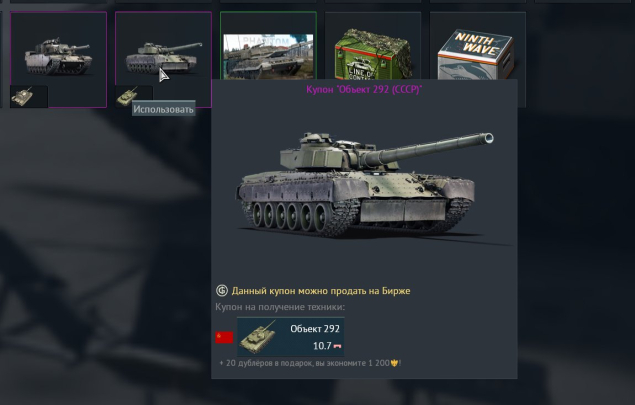This screenshot has height=405, width=635.
Task: Open the Объект 292 vehicle card
Action: 291,337
